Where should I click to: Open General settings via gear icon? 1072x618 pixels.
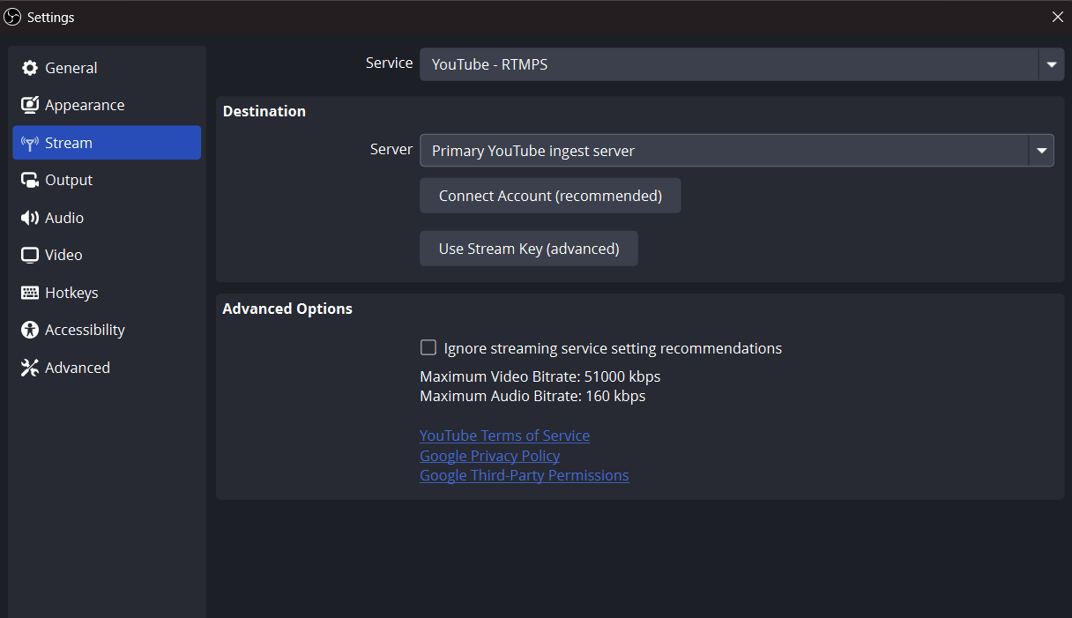(29, 67)
